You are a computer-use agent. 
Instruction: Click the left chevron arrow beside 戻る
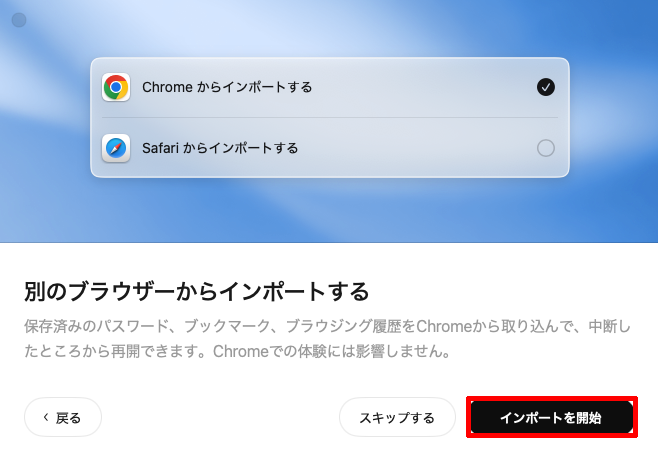(46, 417)
